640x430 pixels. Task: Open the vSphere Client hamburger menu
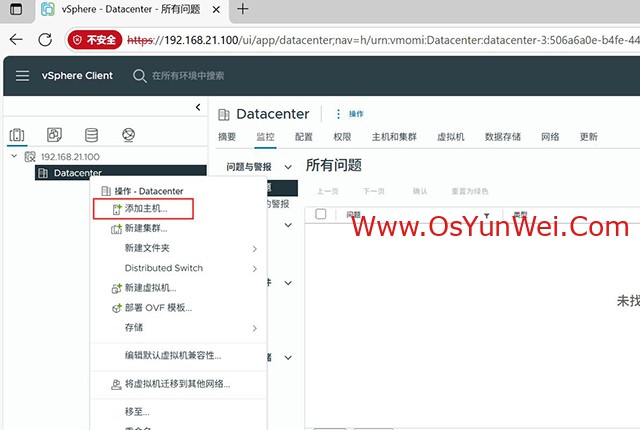(22, 75)
